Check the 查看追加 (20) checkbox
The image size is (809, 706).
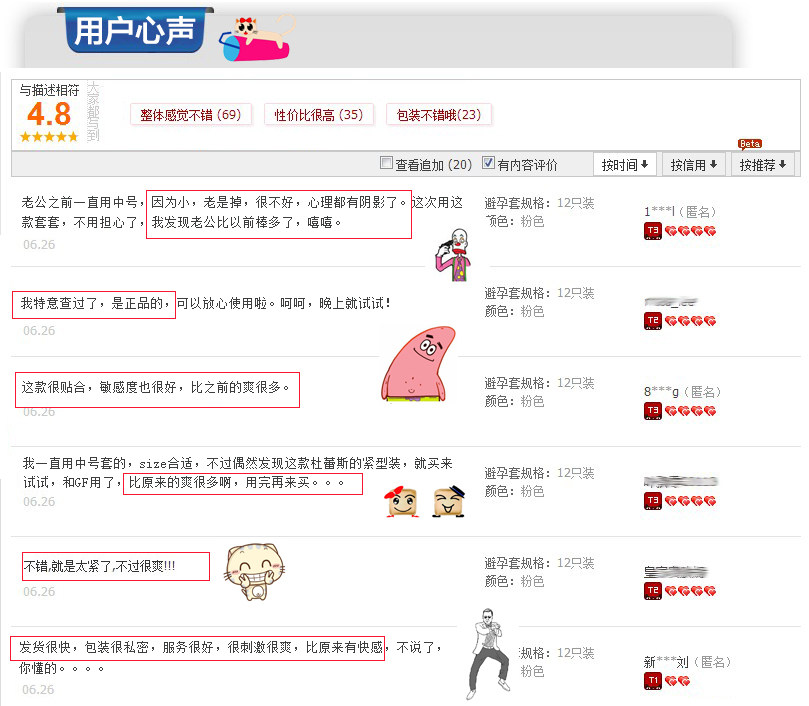(386, 163)
